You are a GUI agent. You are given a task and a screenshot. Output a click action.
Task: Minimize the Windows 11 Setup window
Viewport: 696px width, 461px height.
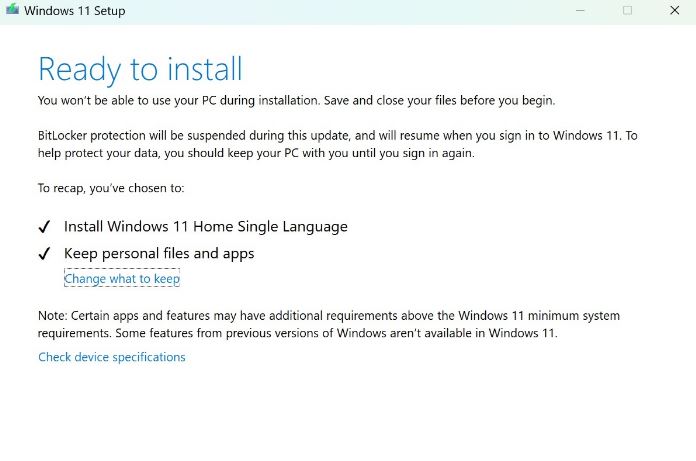click(581, 11)
